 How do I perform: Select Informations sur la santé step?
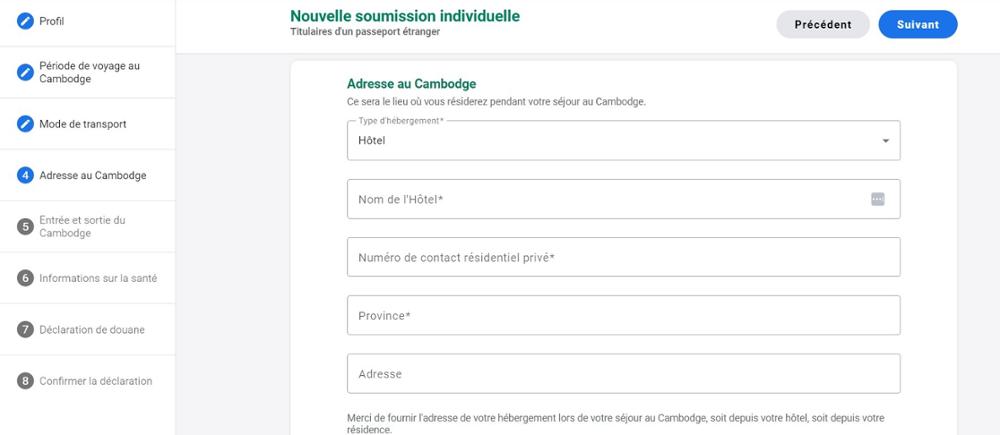[98, 278]
